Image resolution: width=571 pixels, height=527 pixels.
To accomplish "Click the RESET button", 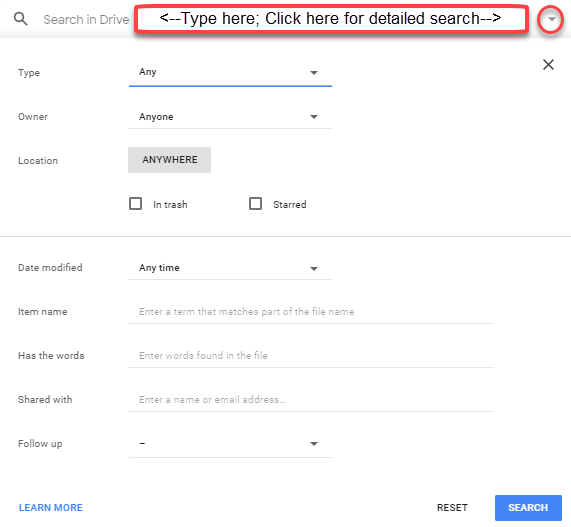I will pos(452,507).
